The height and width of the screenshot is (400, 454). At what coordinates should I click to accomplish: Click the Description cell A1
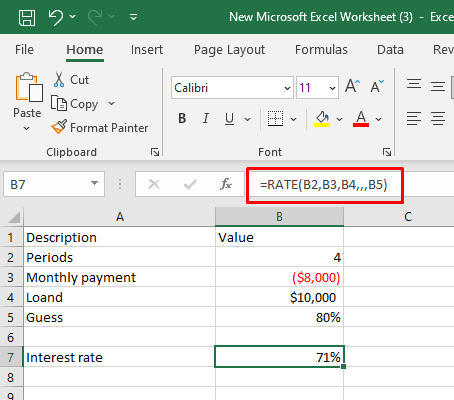click(x=120, y=237)
